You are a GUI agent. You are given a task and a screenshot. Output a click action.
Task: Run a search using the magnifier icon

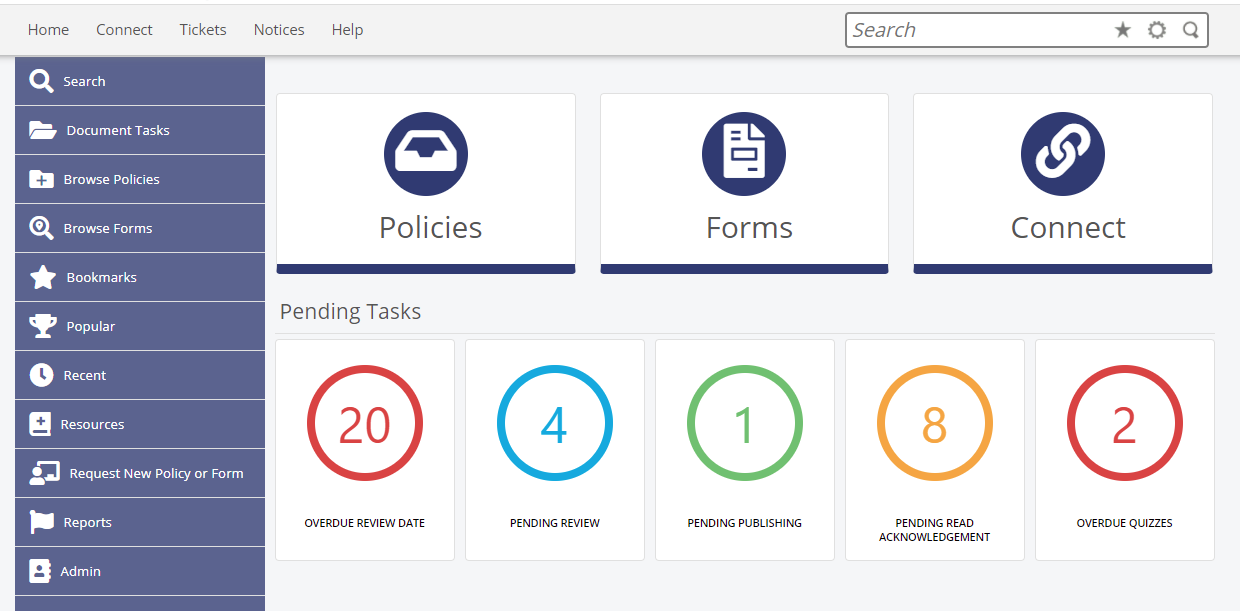coord(1191,30)
